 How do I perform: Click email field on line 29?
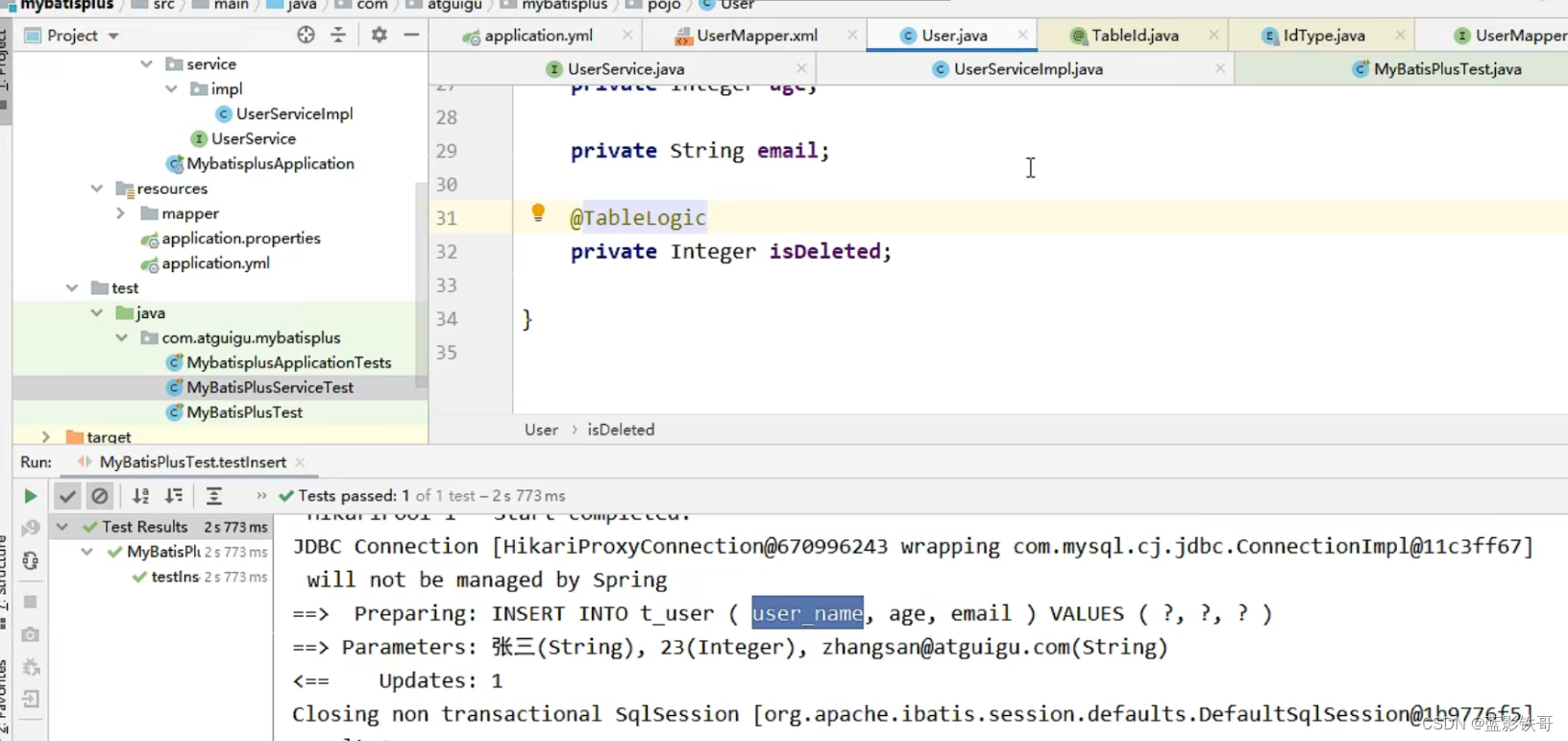787,151
